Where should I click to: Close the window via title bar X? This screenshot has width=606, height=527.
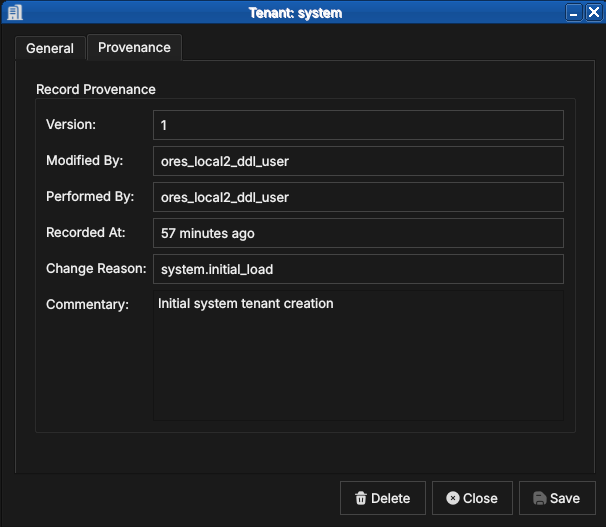tap(594, 13)
